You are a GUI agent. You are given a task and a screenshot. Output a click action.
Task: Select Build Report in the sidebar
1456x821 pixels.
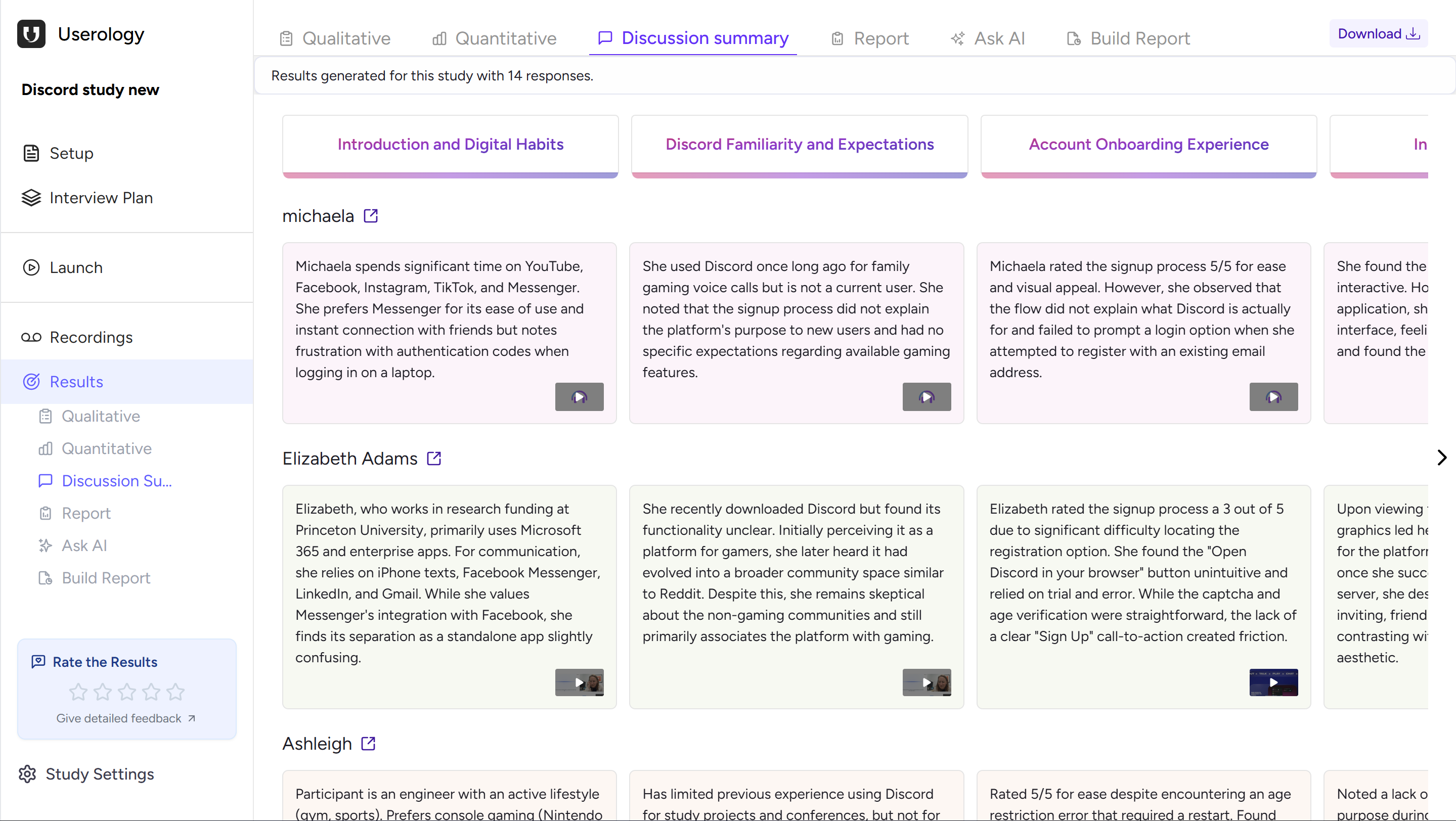[x=105, y=577]
